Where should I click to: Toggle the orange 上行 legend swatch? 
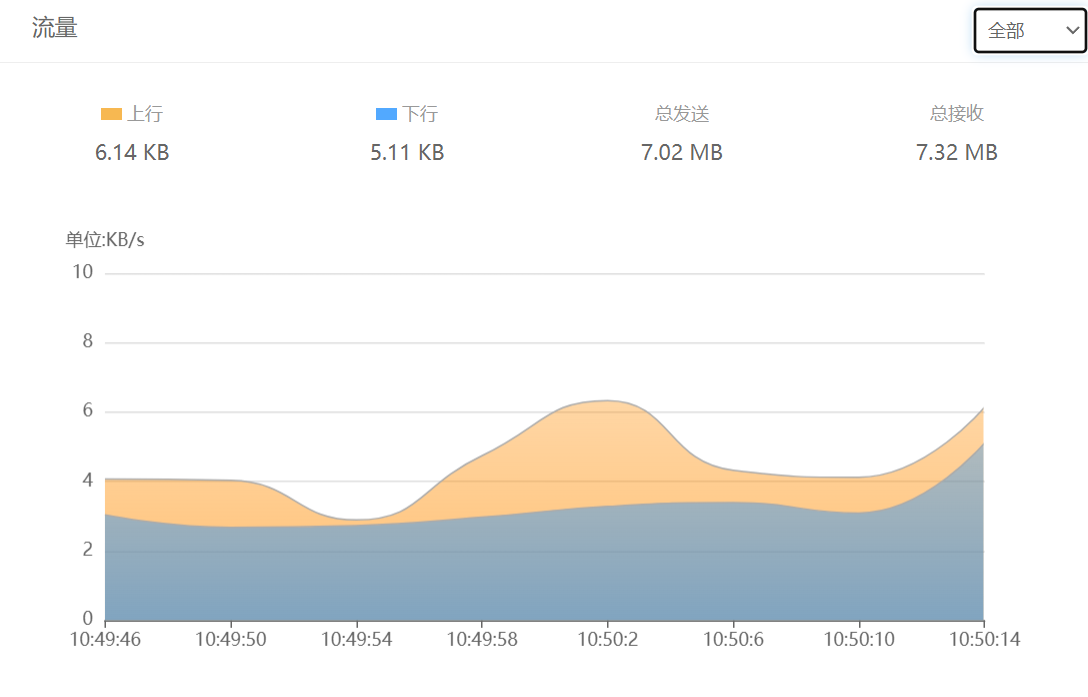(111, 114)
